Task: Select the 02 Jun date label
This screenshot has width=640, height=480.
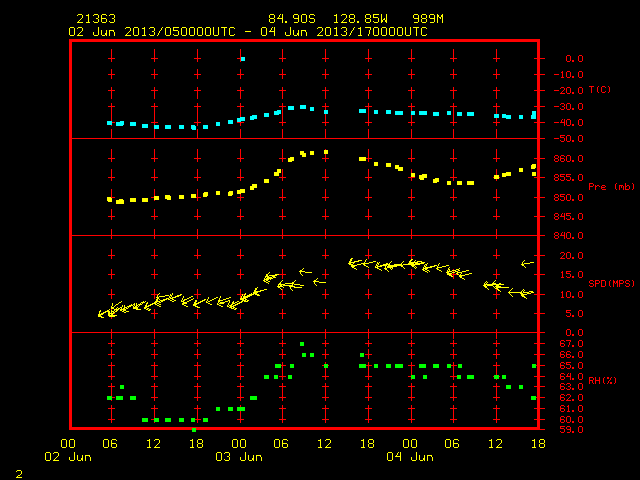Action: (x=68, y=457)
